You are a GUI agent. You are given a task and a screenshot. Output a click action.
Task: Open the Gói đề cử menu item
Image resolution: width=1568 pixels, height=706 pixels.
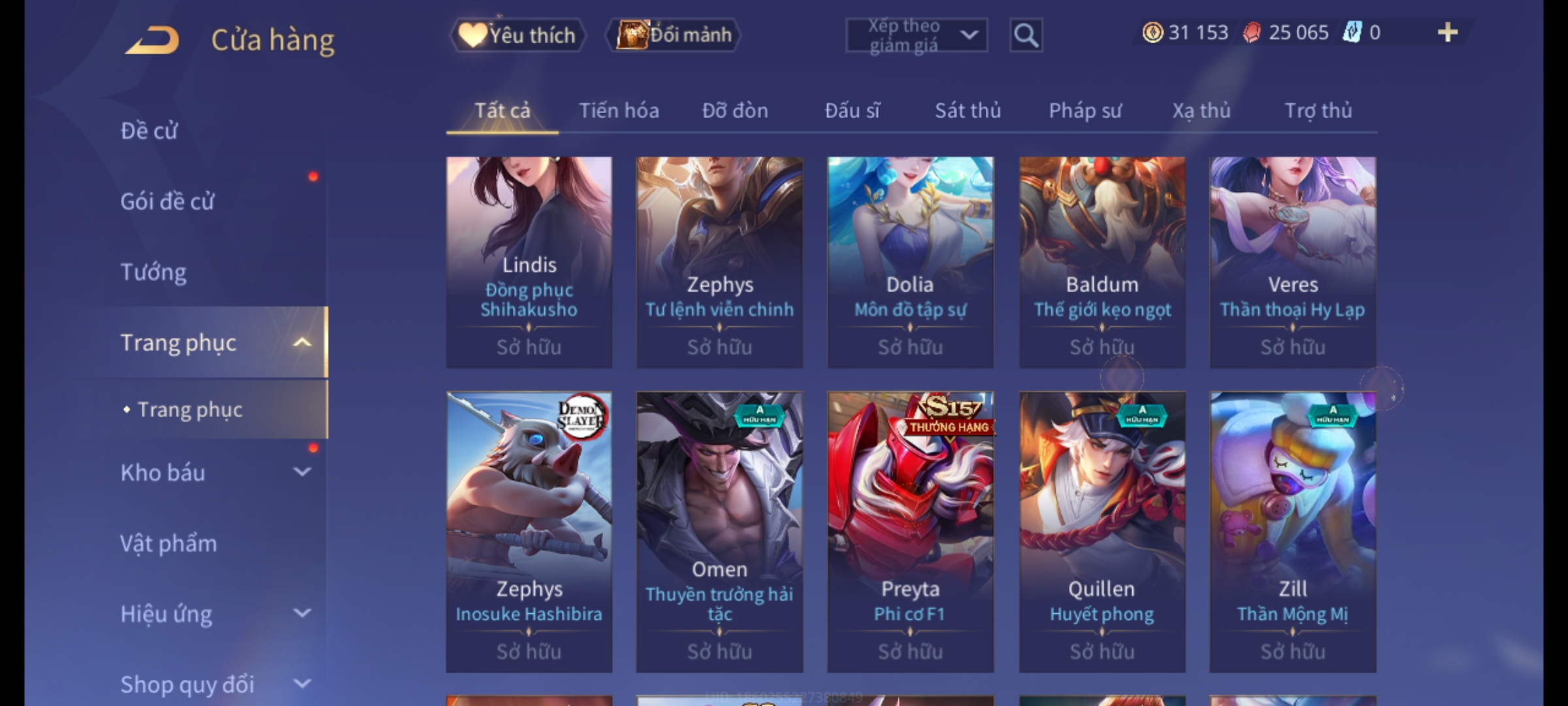[x=167, y=201]
